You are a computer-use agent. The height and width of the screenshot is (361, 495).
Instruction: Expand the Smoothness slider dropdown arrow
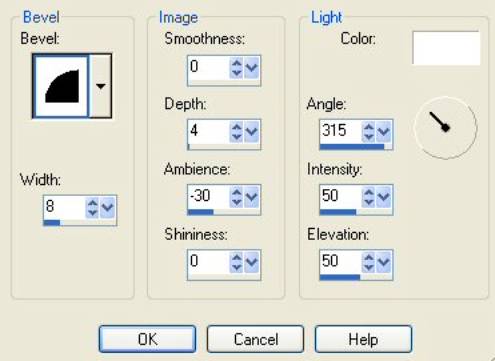tap(252, 68)
